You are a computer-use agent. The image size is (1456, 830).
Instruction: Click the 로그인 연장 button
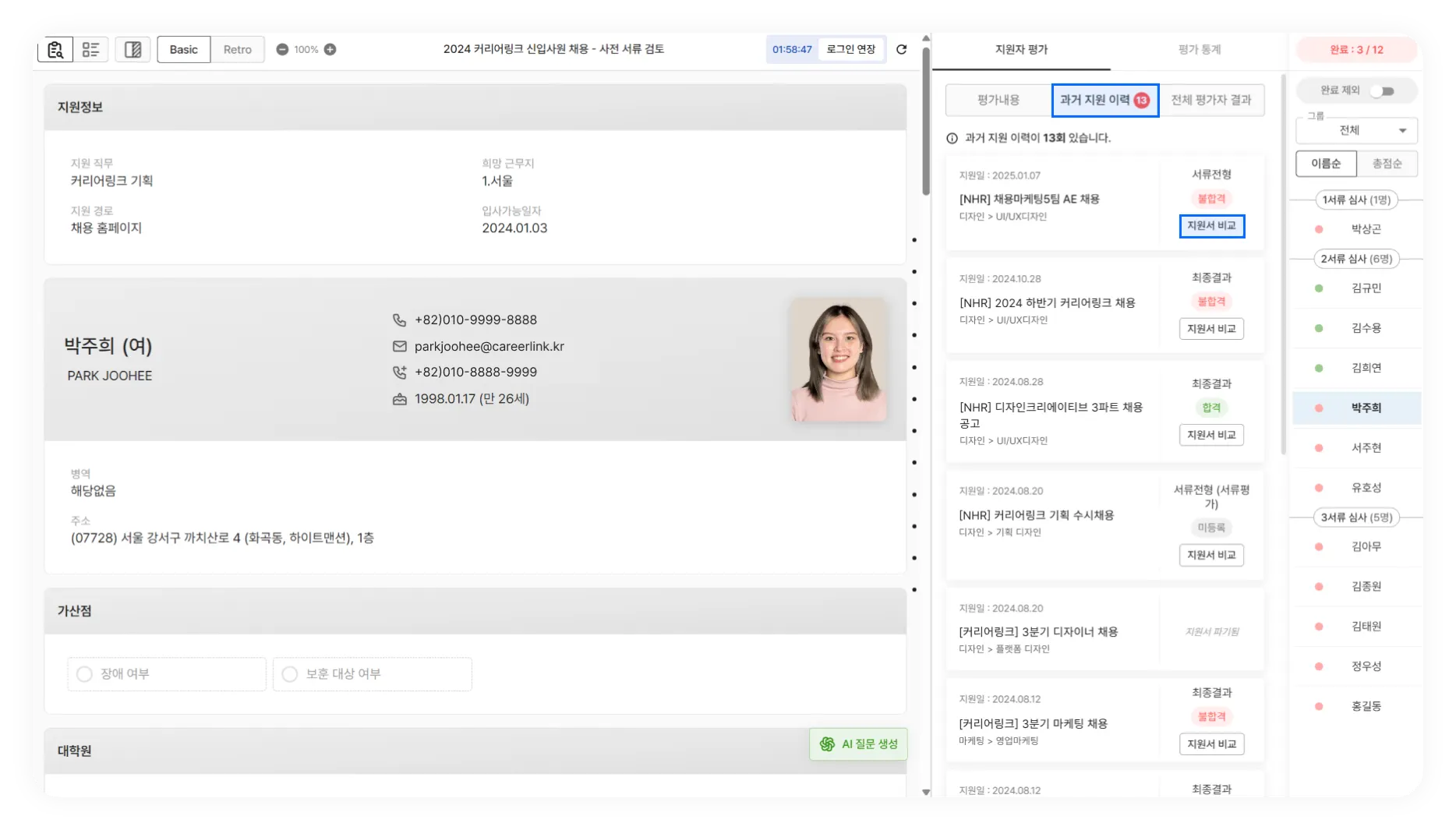click(x=851, y=49)
